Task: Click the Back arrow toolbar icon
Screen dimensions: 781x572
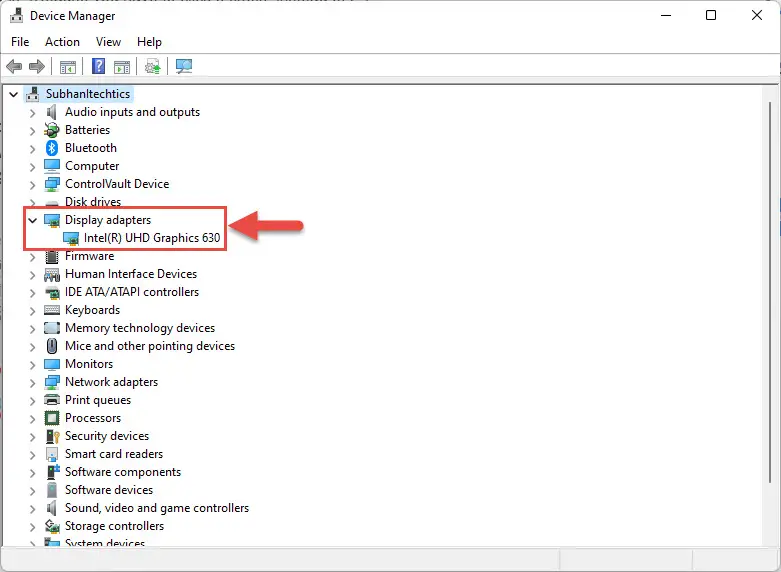Action: 14,66
